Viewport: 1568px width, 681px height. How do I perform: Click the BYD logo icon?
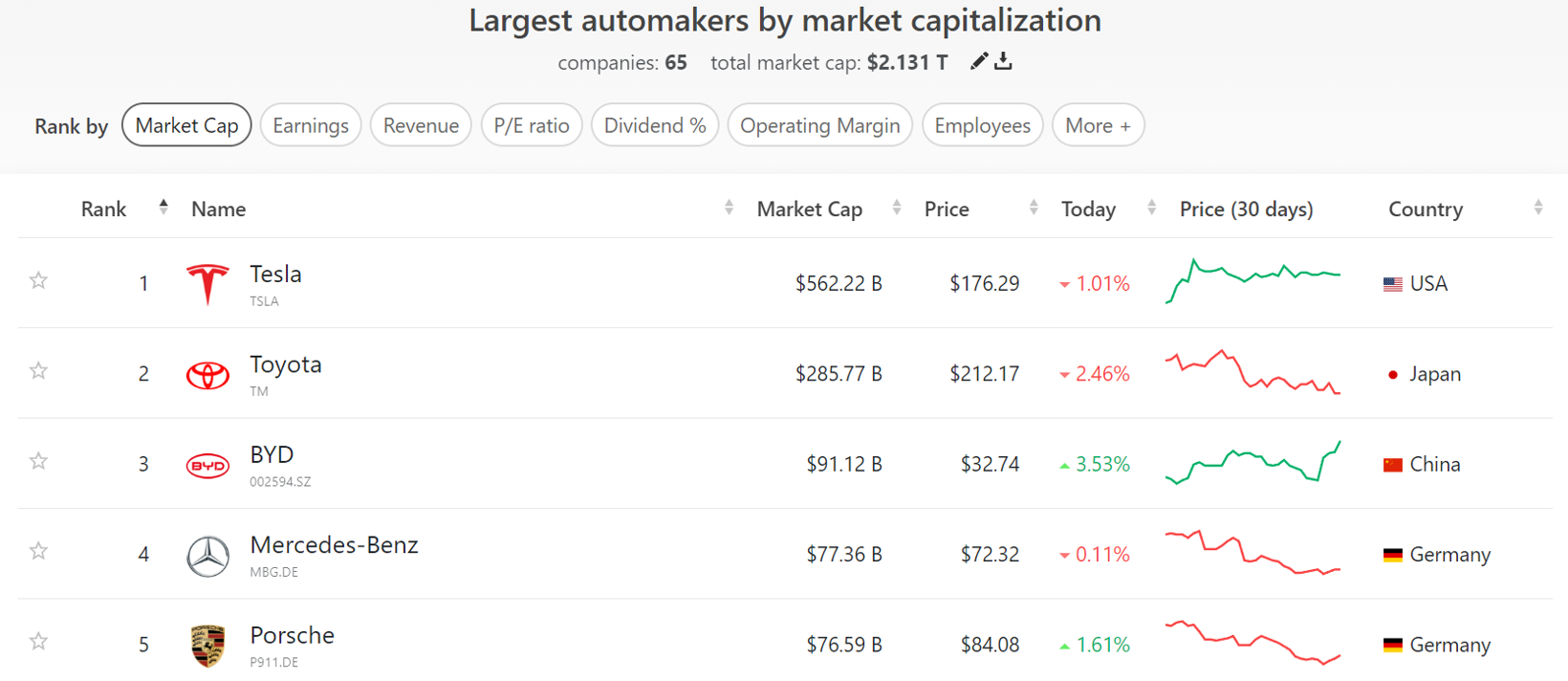(x=207, y=466)
